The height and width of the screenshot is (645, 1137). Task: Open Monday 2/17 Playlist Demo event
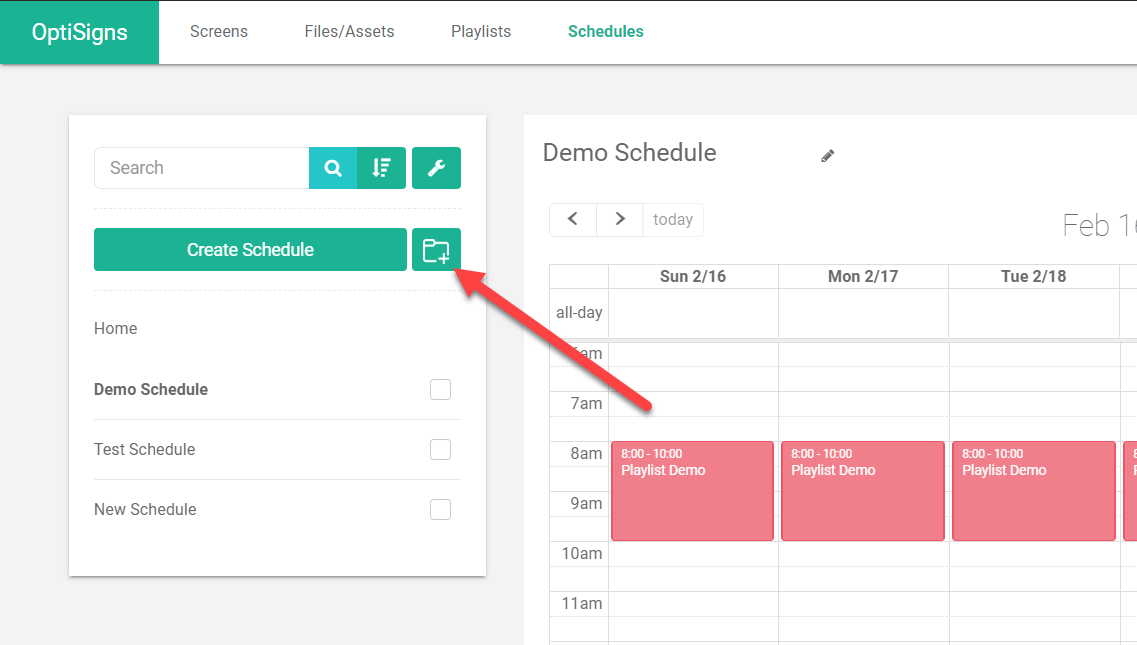point(862,490)
